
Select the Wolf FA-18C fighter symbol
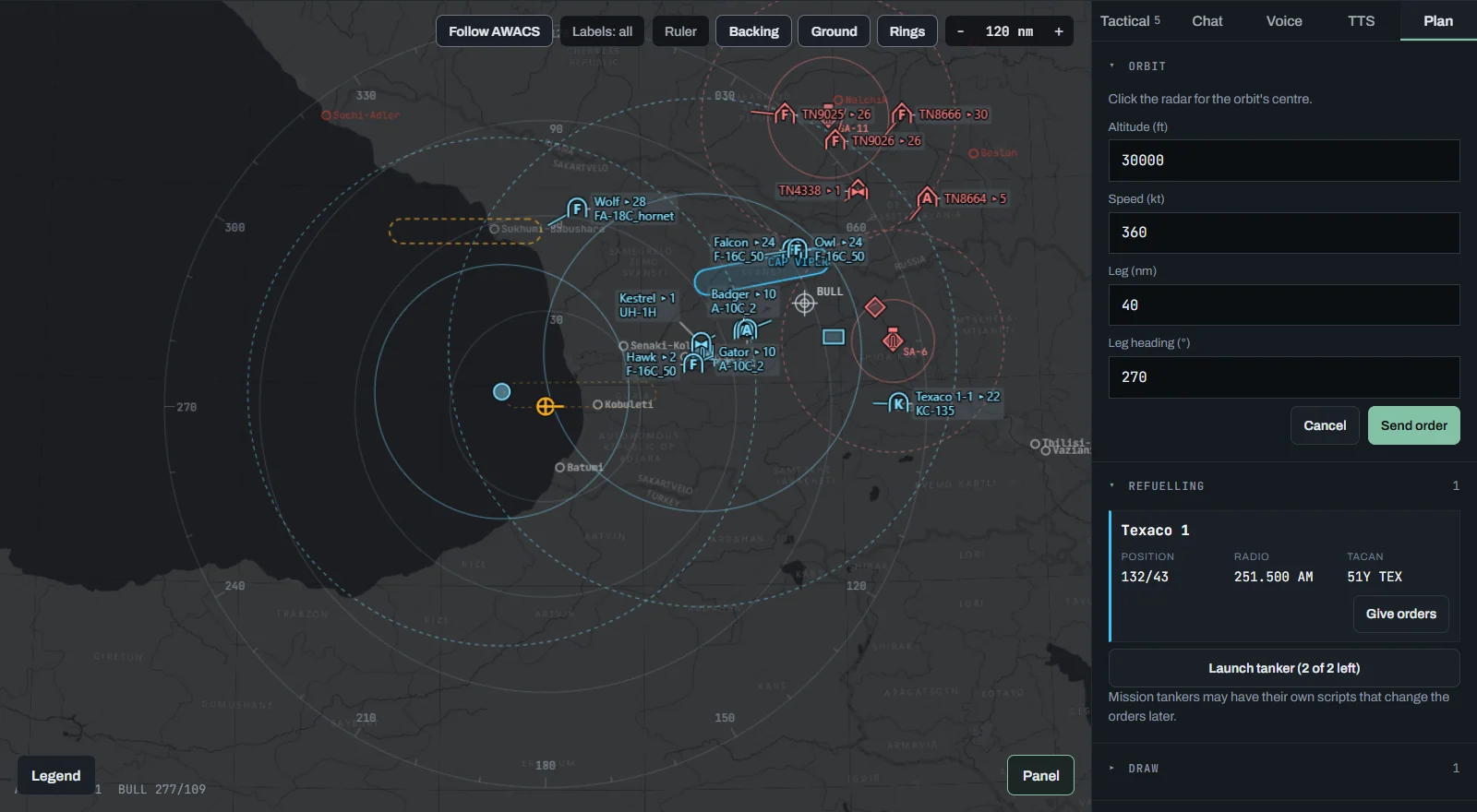pyautogui.click(x=577, y=209)
